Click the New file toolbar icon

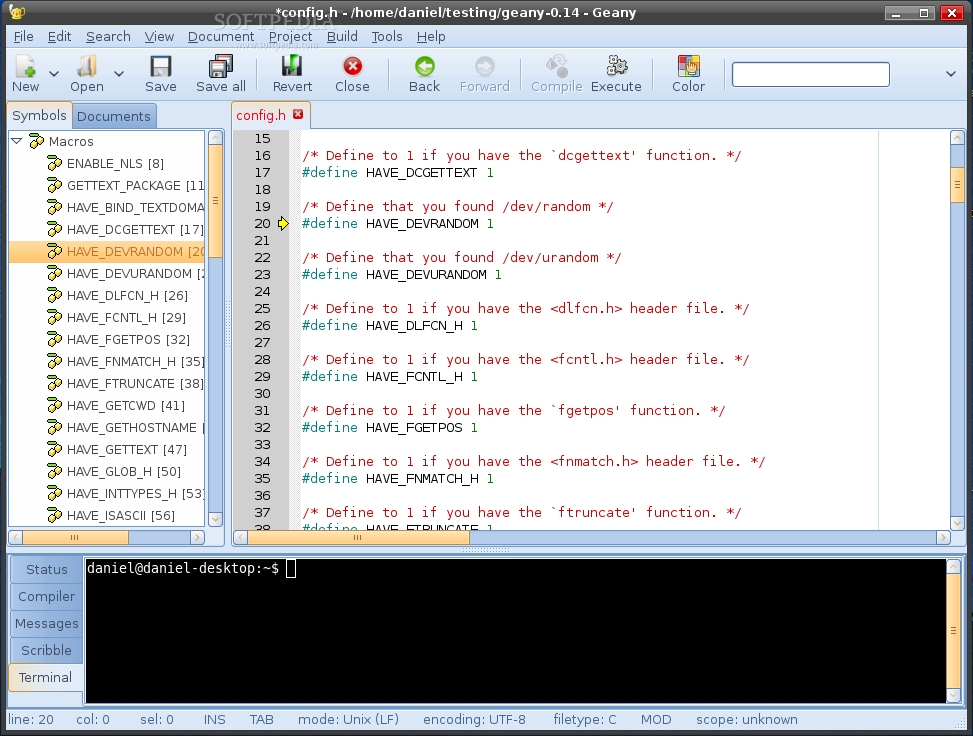pyautogui.click(x=25, y=66)
